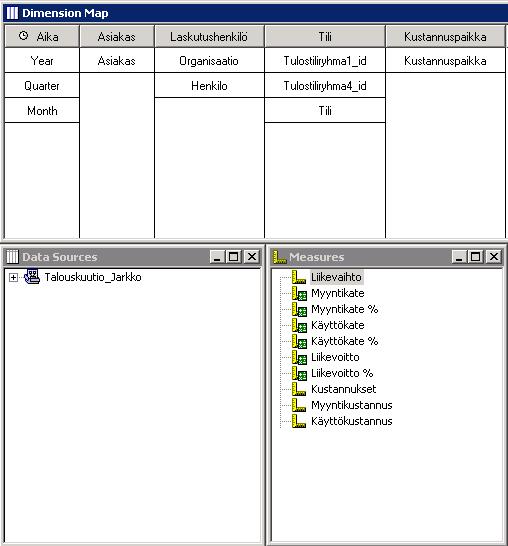Click the Myyntikate calculated measure icon
Viewport: 508px width, 546px height.
299,293
